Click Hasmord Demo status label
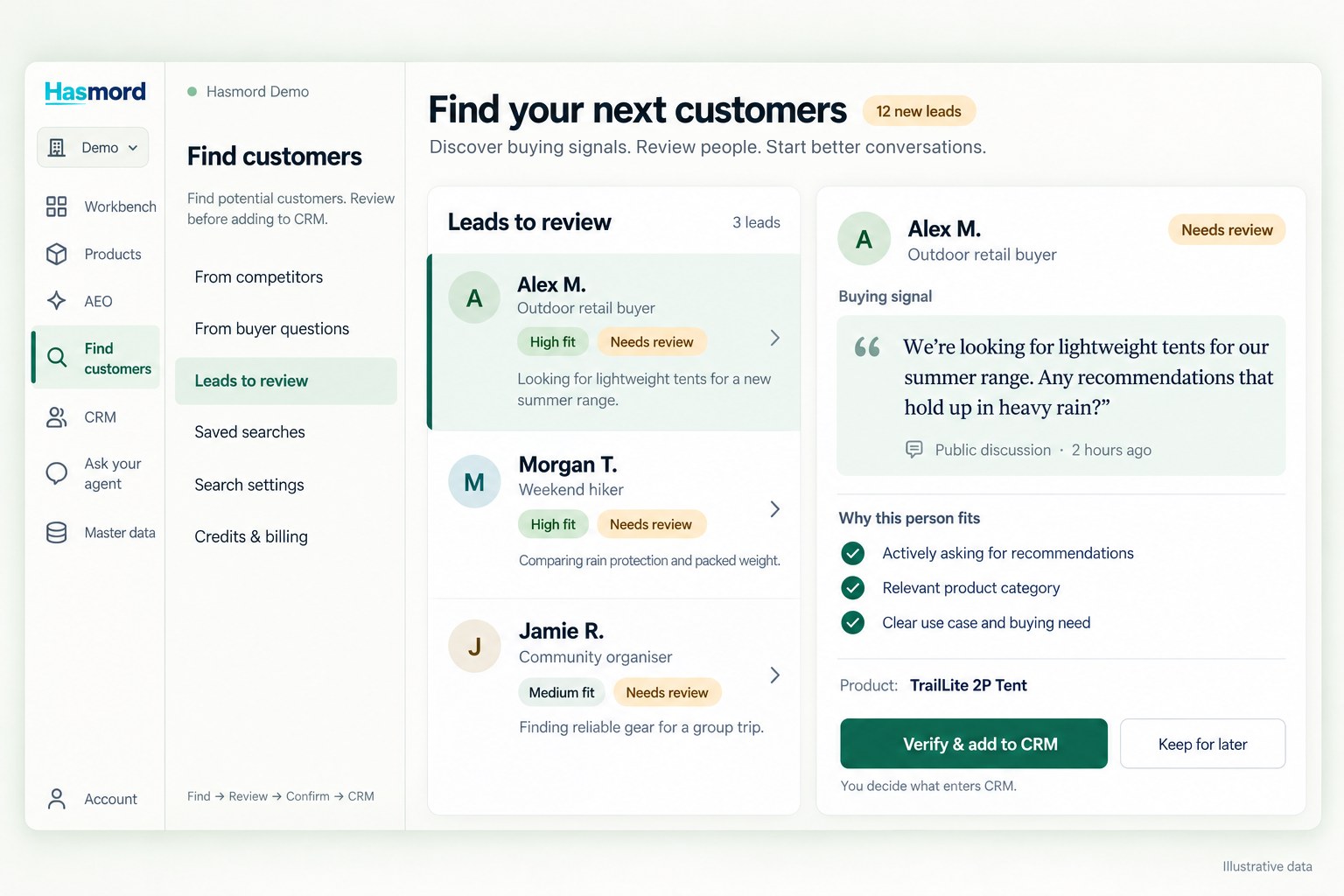This screenshot has height=896, width=1344. [x=257, y=92]
